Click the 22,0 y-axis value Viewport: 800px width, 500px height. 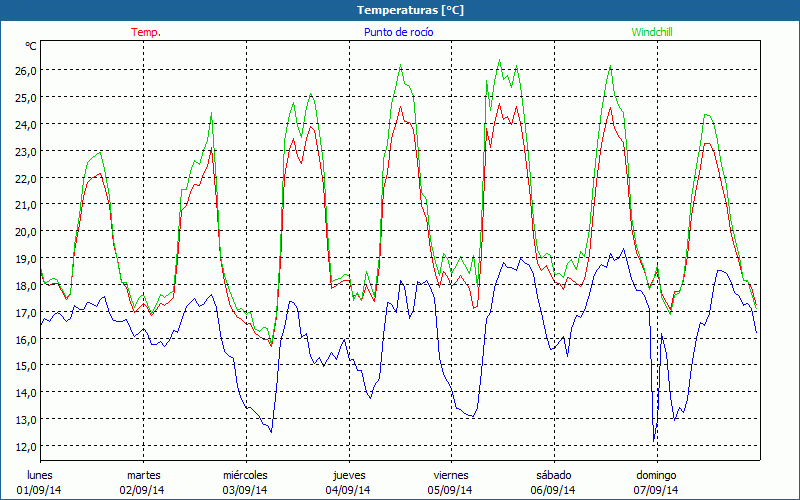point(24,178)
